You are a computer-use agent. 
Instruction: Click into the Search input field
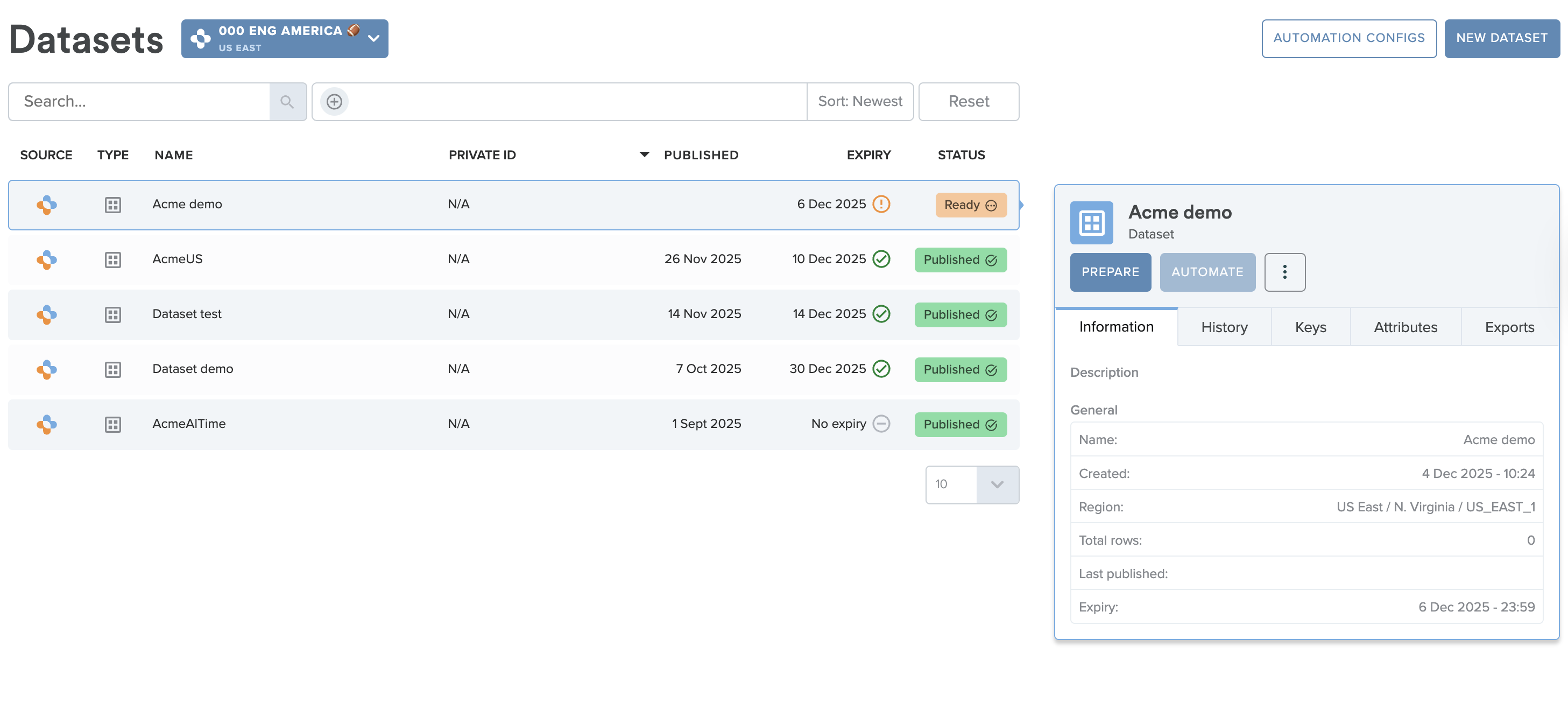click(139, 102)
